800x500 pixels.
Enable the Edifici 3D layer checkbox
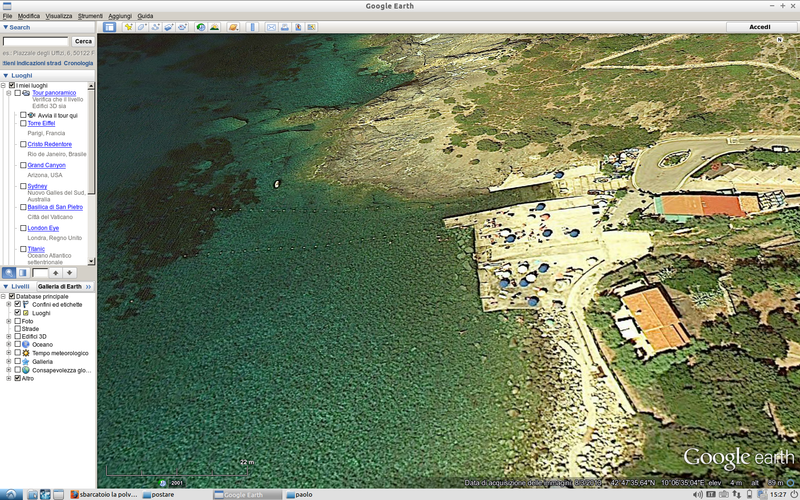17,336
